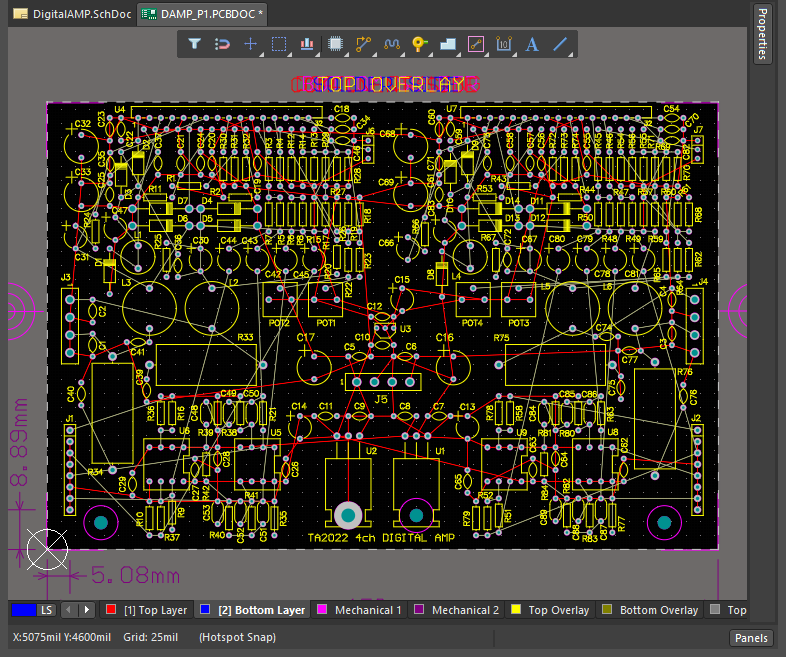Click the (Hotspot Snap) status text
The height and width of the screenshot is (657, 786).
point(237,637)
